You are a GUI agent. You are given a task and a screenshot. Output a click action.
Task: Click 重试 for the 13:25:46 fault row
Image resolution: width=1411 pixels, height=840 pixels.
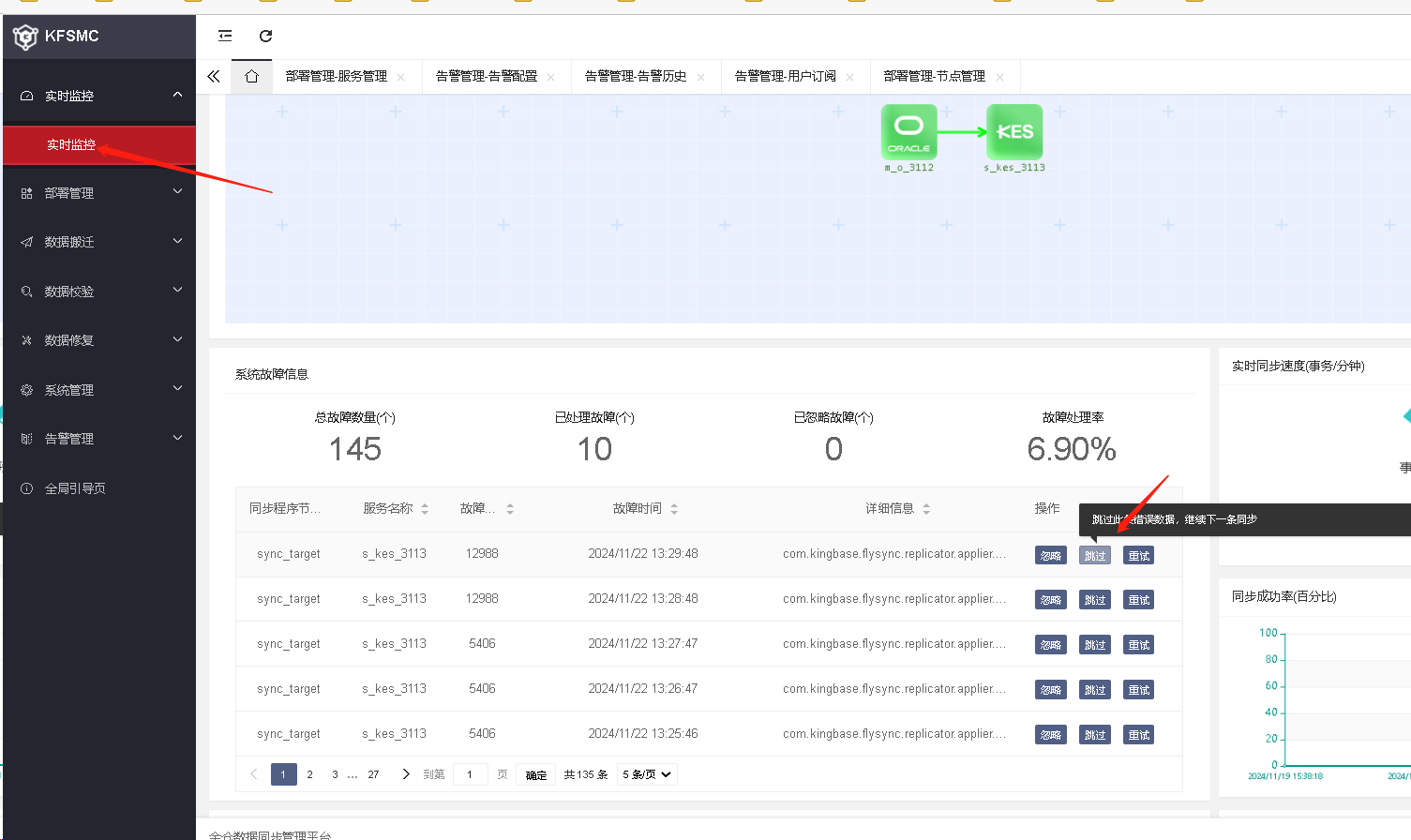point(1139,735)
